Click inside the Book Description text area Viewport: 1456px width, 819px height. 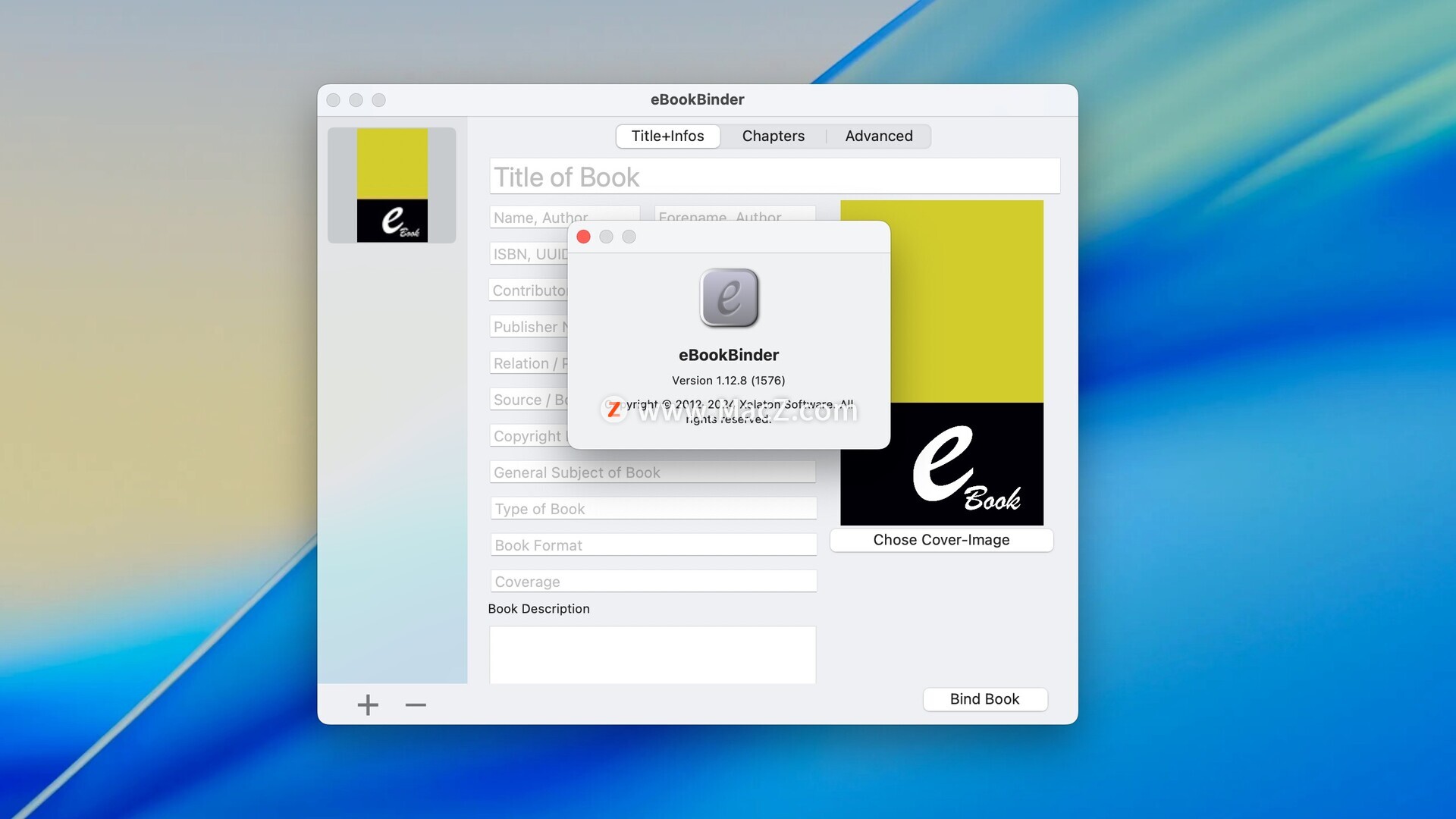(653, 654)
